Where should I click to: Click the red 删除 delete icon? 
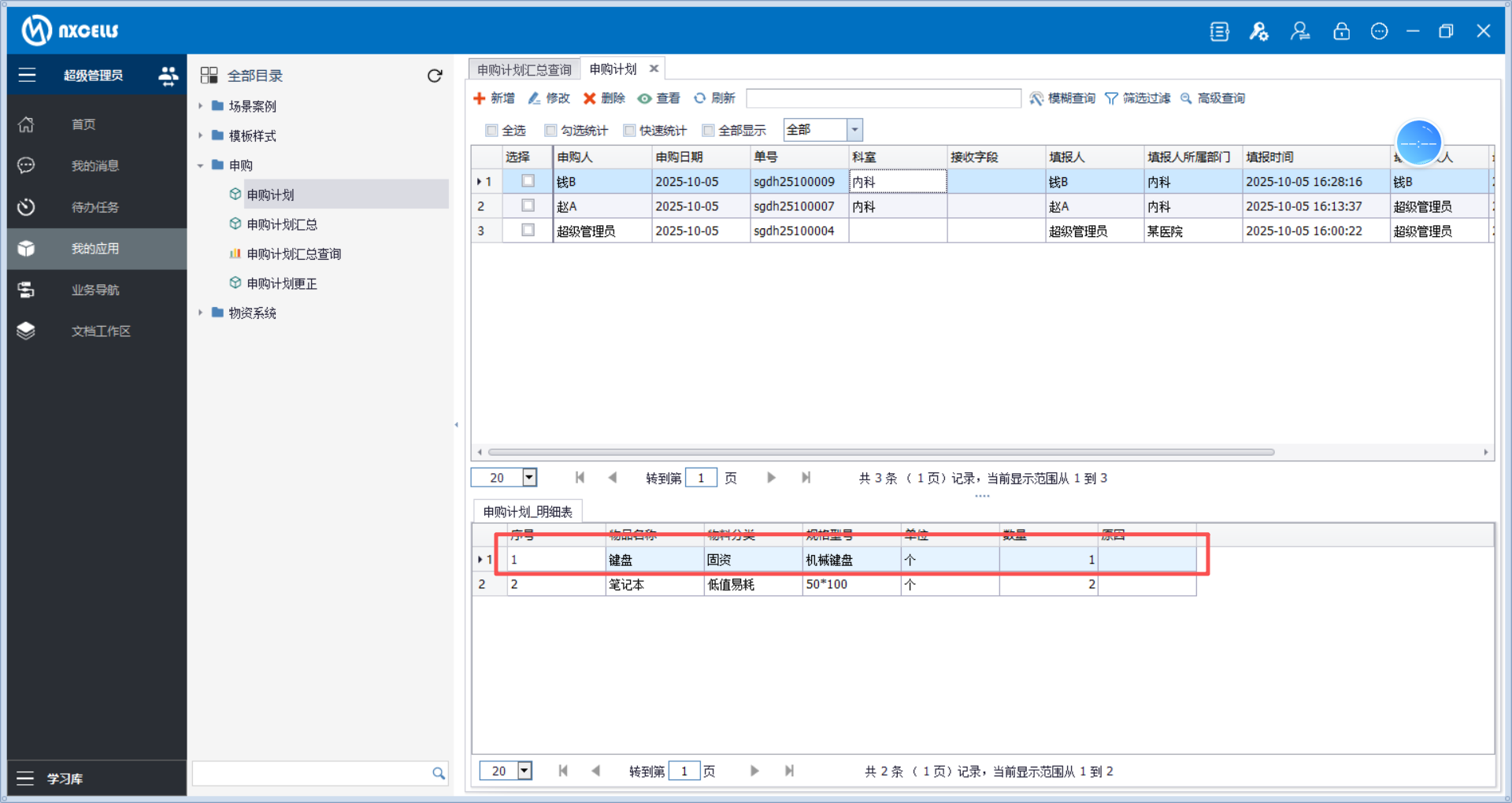pos(589,98)
